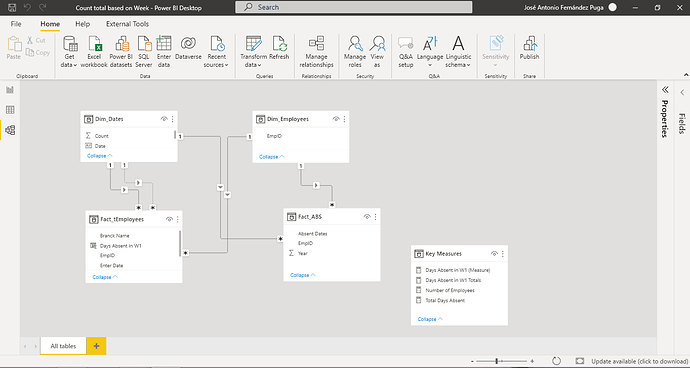Open Language dropdown in Q&A group
Image resolution: width=690 pixels, height=368 pixels.
click(430, 52)
